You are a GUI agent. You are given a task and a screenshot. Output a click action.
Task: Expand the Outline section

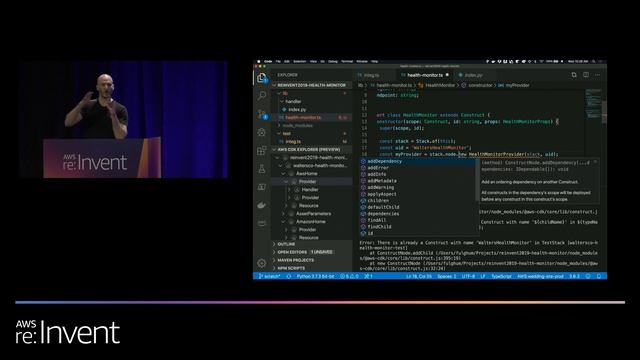312,244
